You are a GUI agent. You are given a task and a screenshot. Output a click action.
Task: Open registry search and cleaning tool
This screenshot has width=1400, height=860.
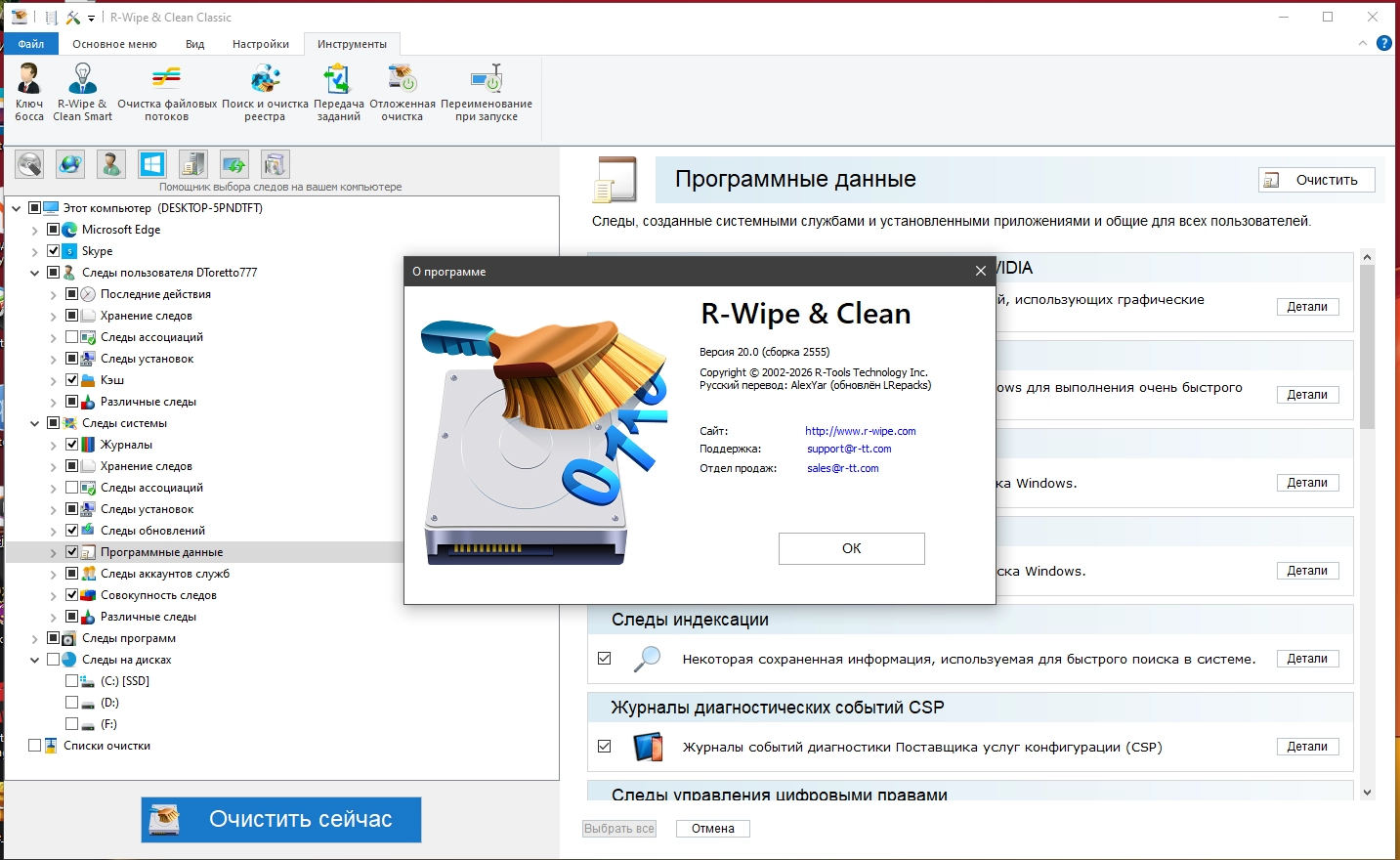click(265, 92)
